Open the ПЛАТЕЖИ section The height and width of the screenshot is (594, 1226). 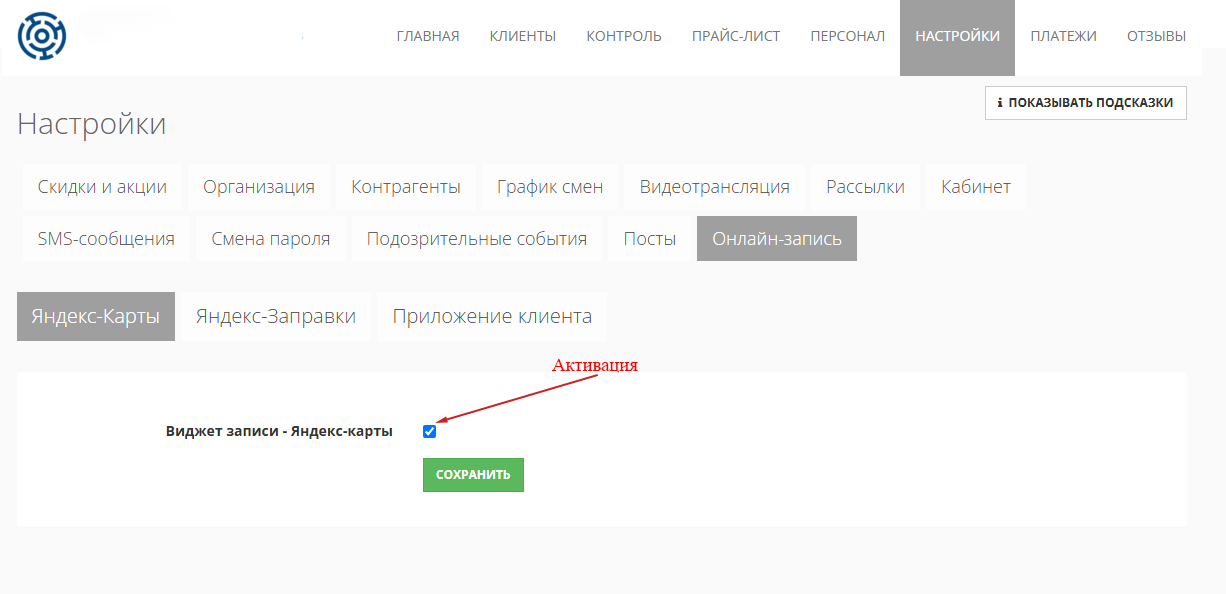[1063, 36]
